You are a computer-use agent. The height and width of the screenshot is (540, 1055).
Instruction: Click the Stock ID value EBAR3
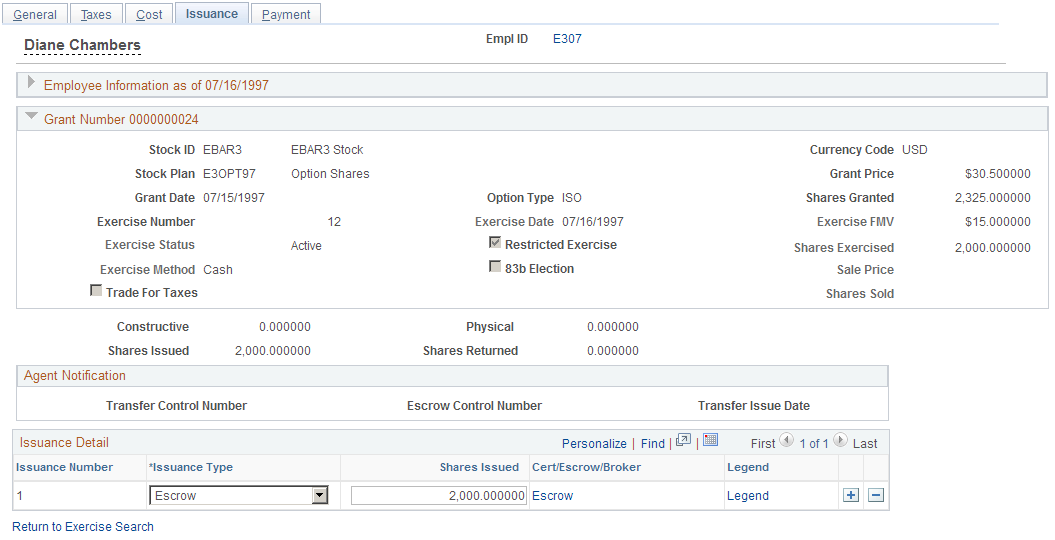(x=222, y=149)
